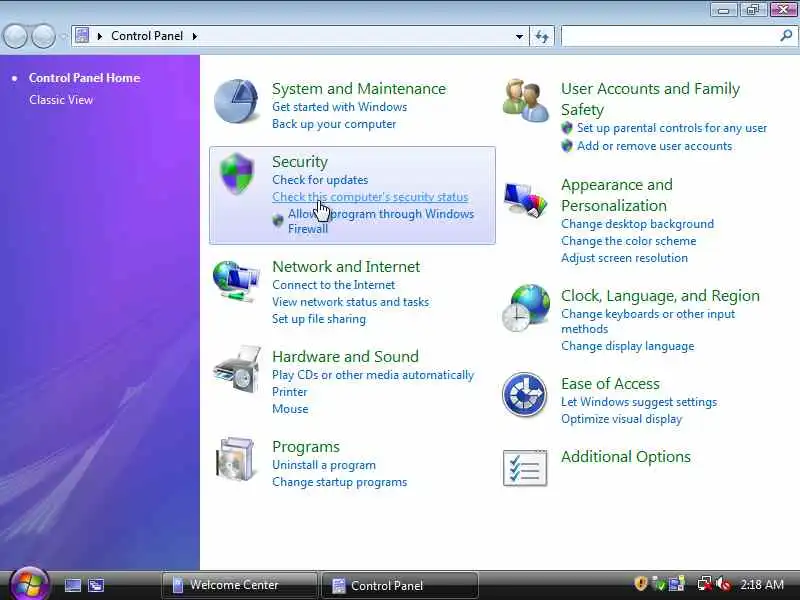Click Back up your computer link
Image resolution: width=800 pixels, height=600 pixels.
pyautogui.click(x=334, y=124)
